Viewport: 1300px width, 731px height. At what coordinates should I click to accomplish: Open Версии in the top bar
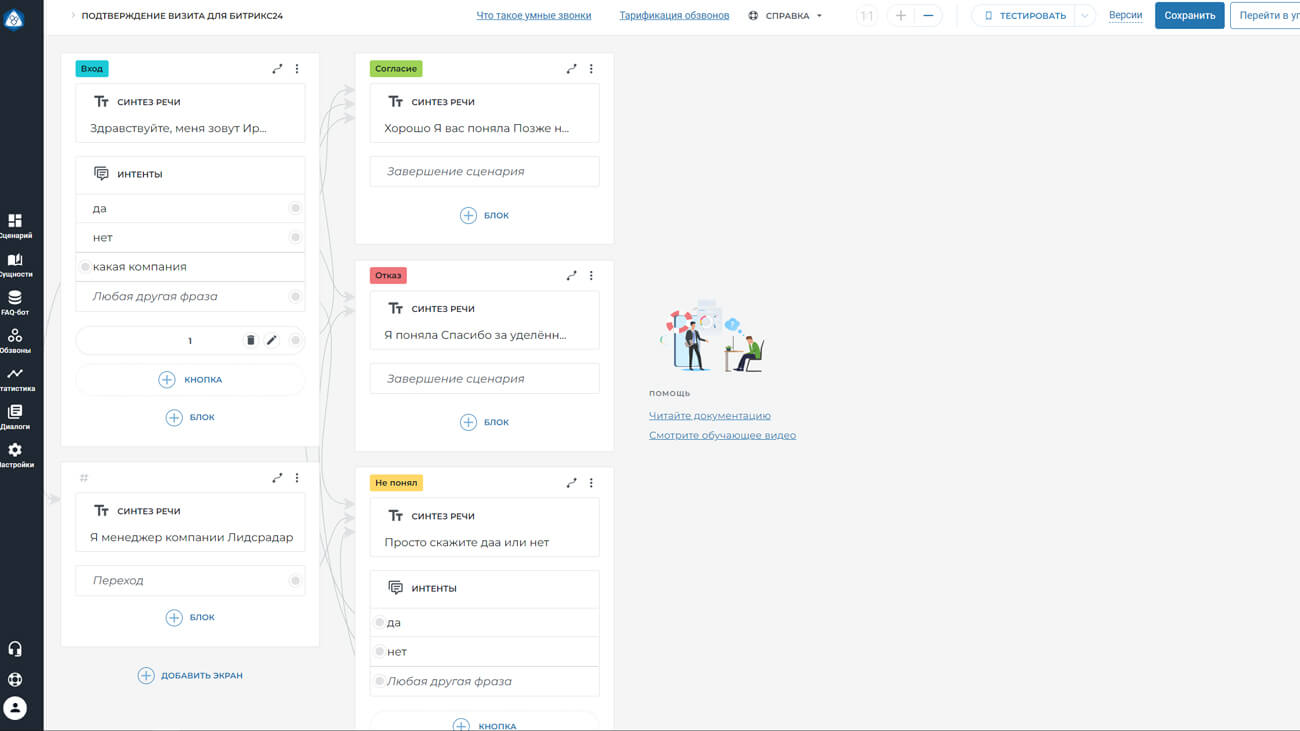[x=1125, y=15]
